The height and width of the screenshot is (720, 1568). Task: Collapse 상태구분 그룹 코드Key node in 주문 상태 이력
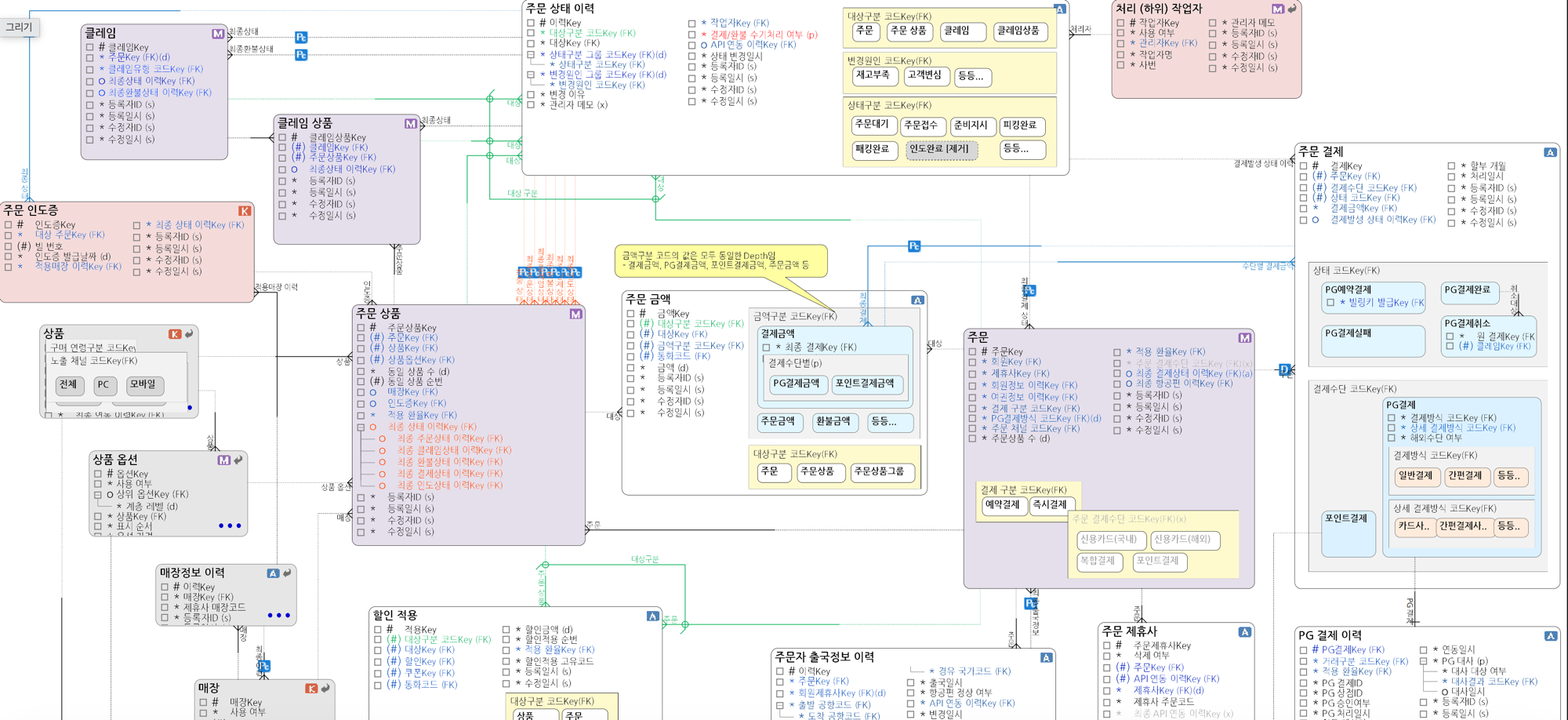[531, 55]
